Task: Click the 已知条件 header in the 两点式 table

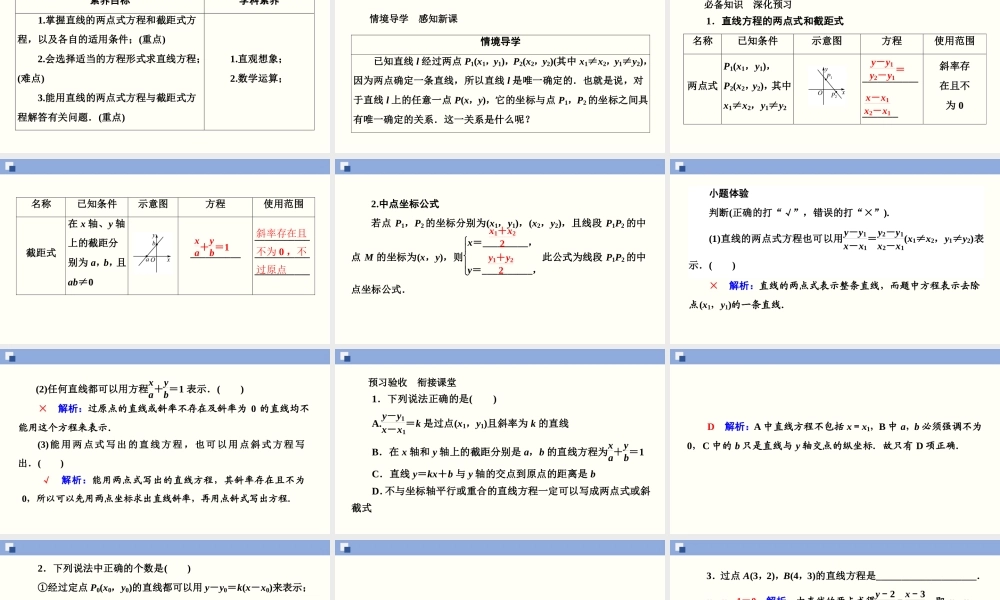Action: coord(757,41)
